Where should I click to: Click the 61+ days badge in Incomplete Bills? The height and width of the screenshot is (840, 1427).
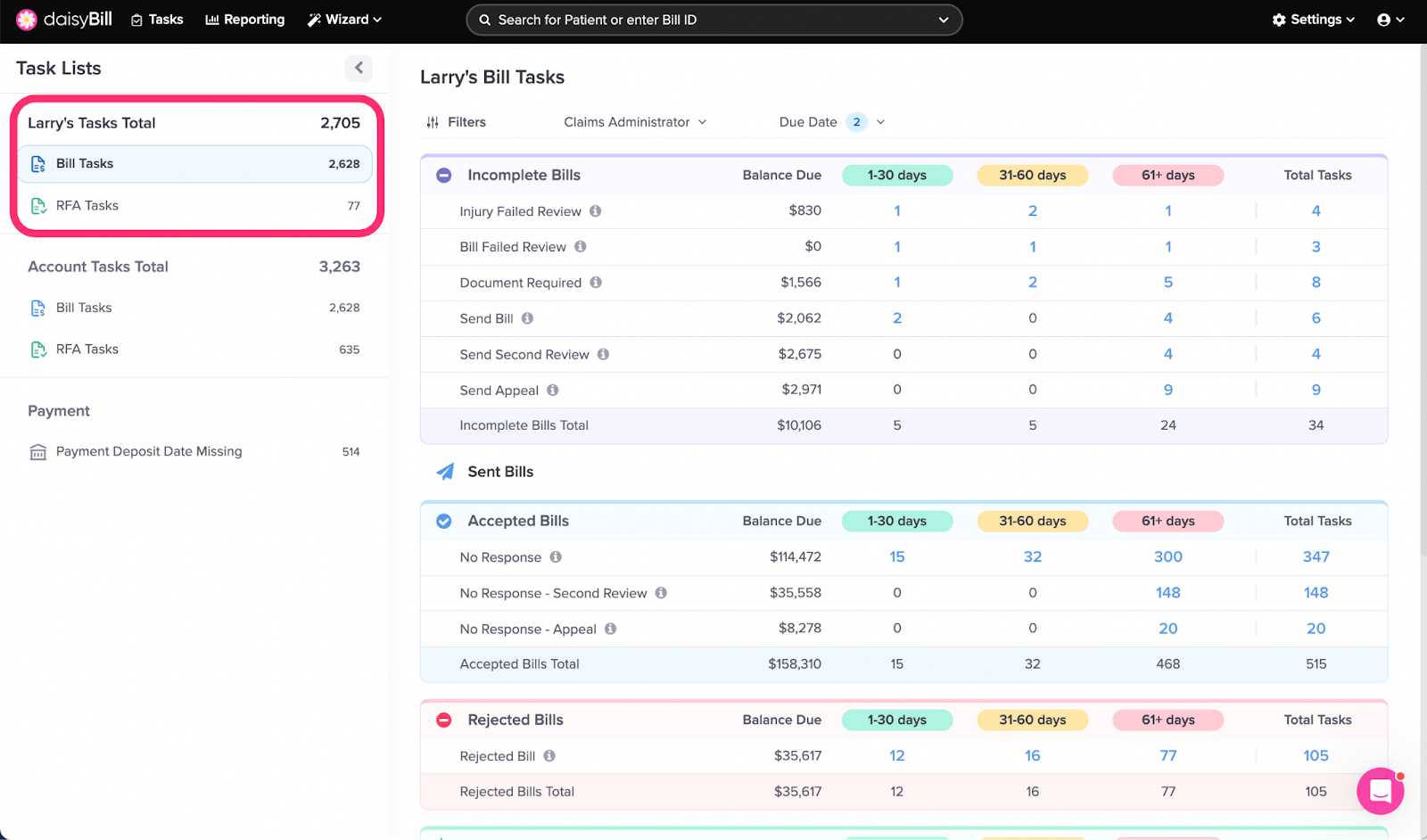coord(1167,176)
